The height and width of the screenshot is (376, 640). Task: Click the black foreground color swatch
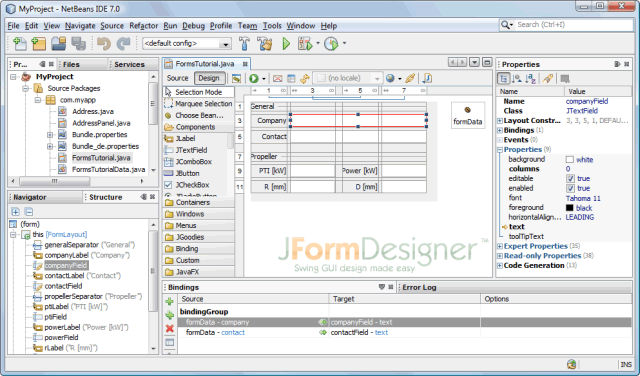(x=570, y=208)
